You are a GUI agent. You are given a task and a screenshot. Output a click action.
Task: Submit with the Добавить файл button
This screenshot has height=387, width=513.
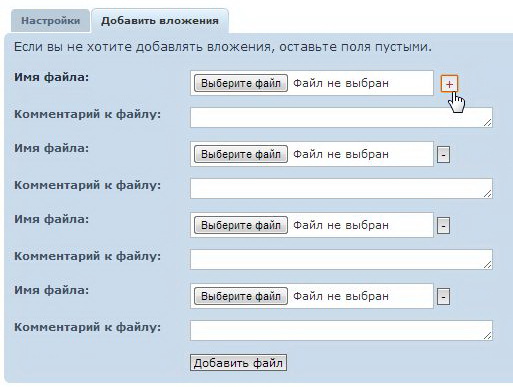(238, 363)
